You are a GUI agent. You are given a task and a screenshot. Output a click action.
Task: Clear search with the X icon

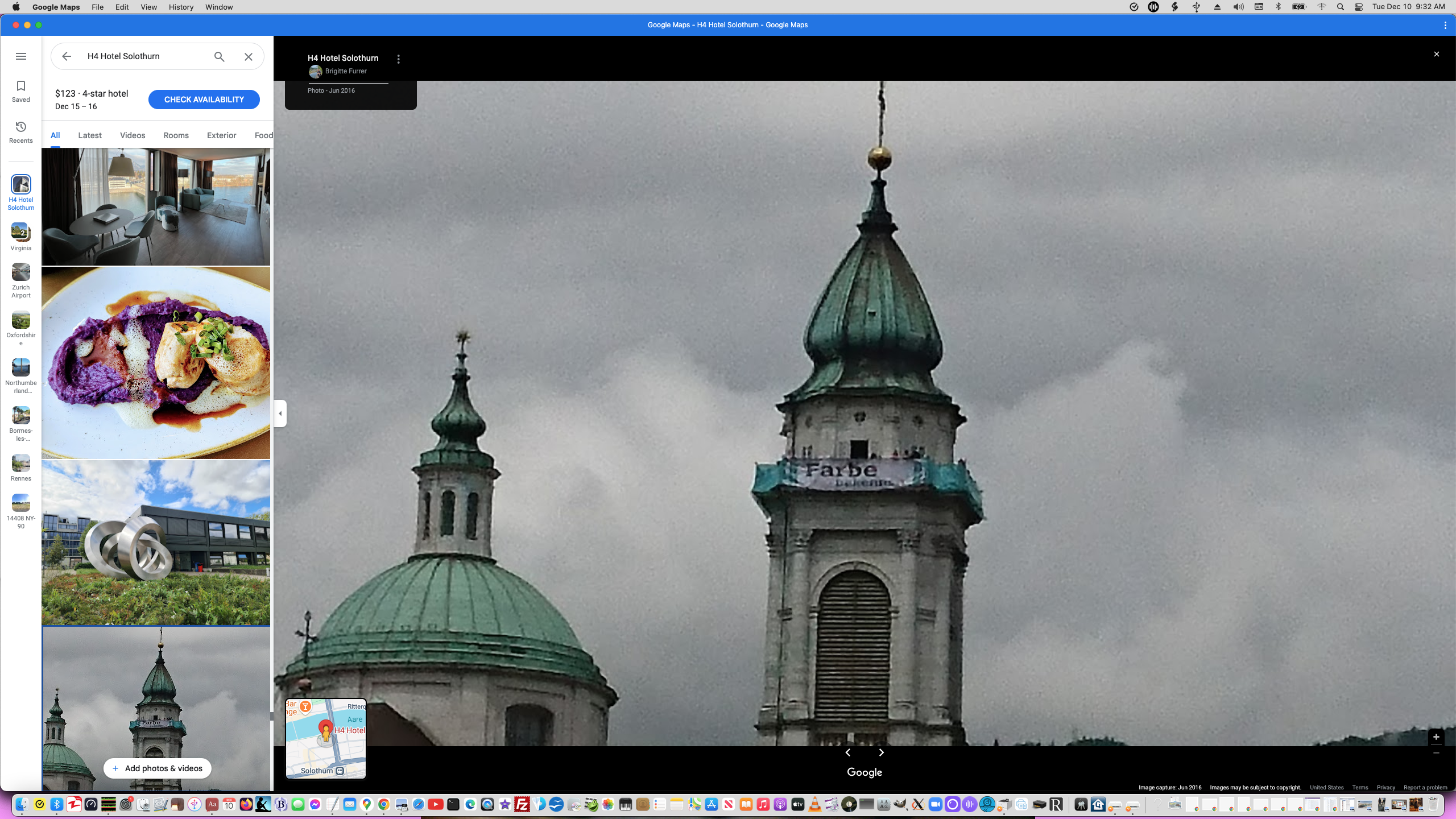tap(249, 56)
